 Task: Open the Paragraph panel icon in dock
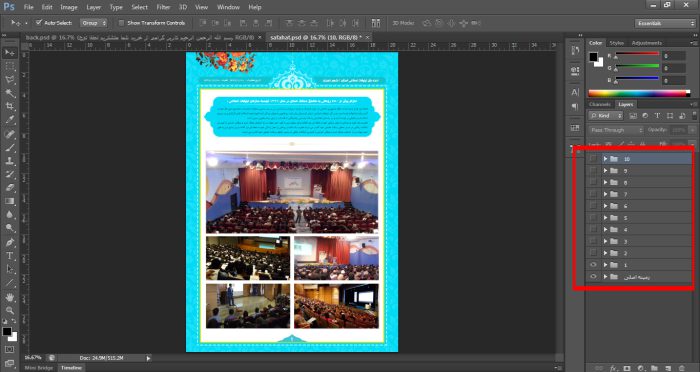pos(575,107)
